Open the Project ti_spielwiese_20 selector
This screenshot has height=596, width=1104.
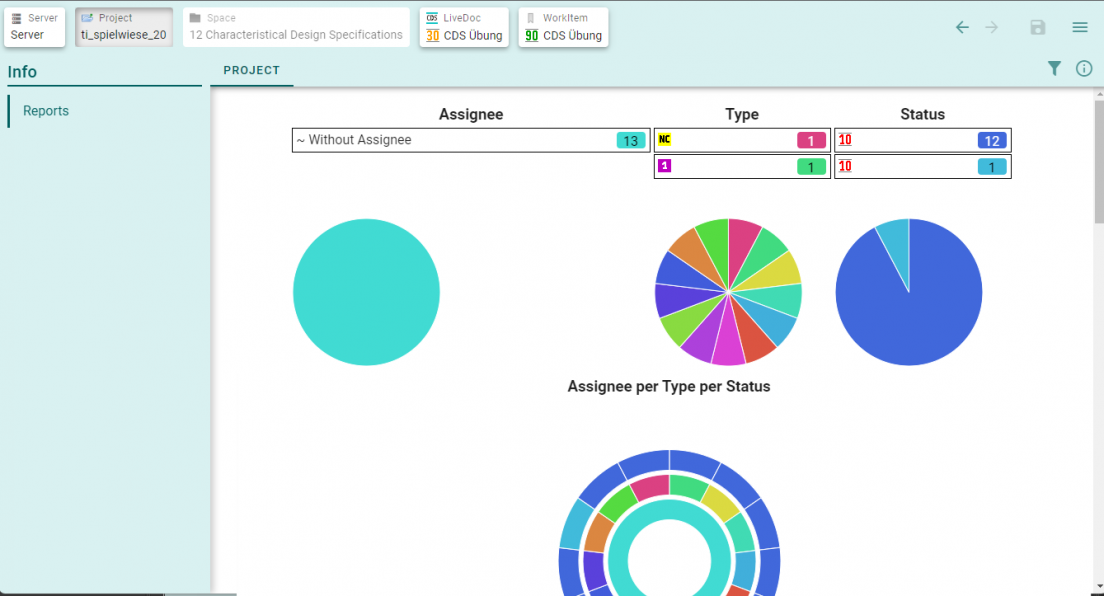click(x=124, y=27)
